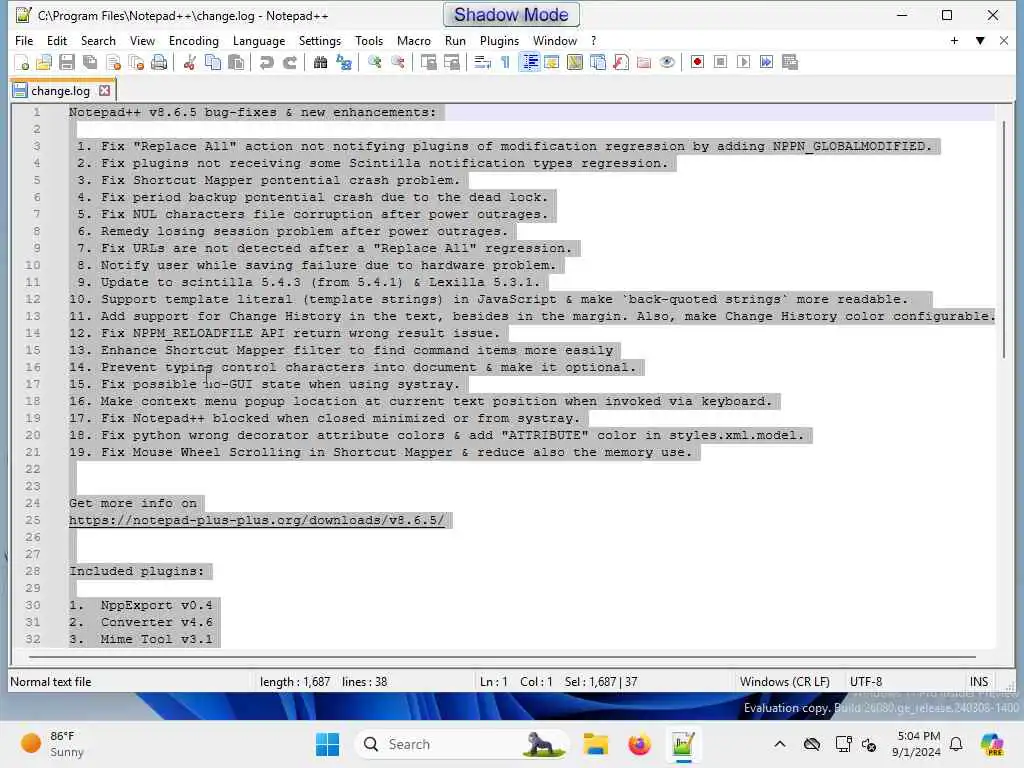Screen dimensions: 1024x768
Task: Click the user-defined language icon
Action: (552, 63)
